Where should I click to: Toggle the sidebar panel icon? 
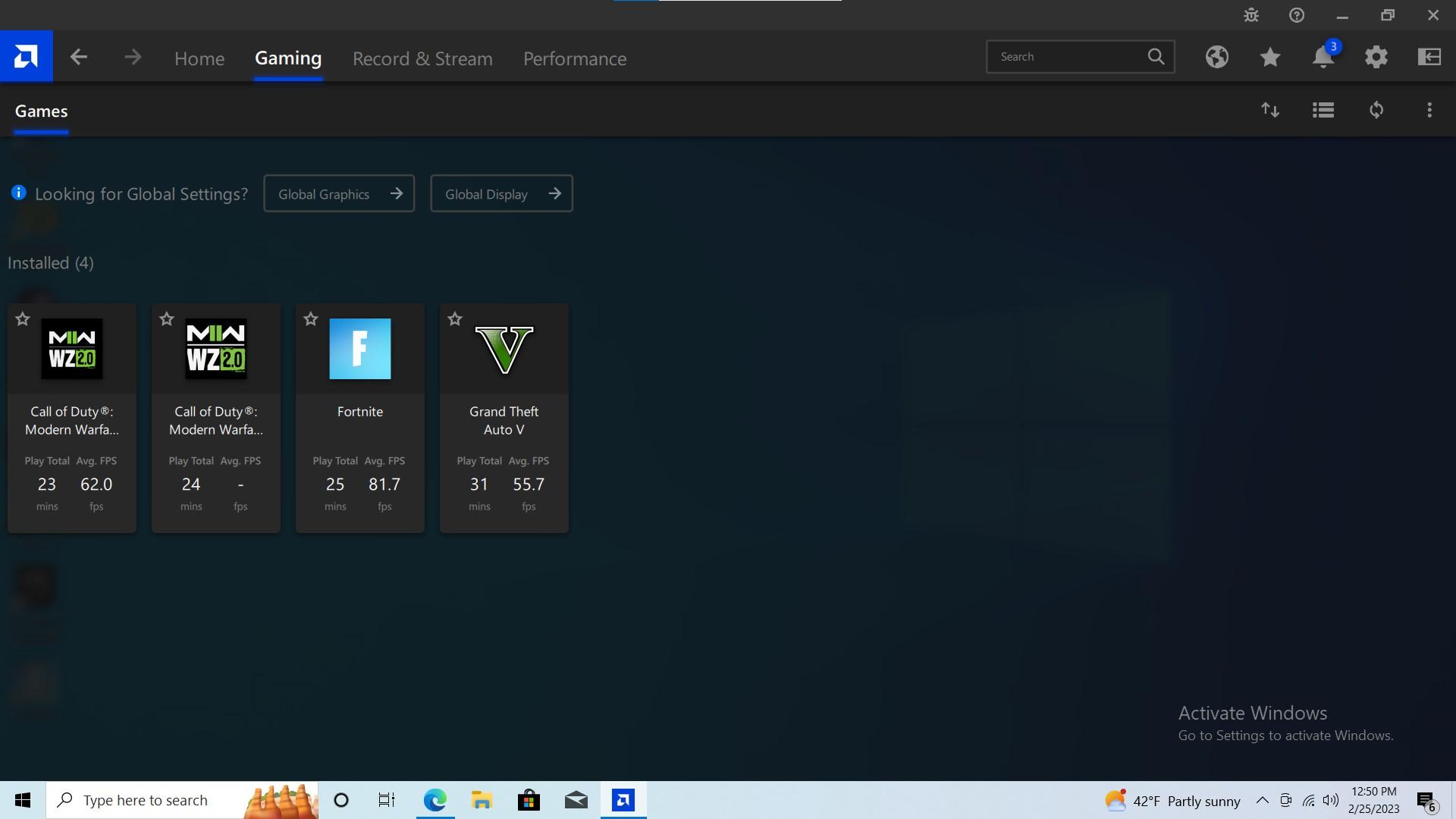1429,57
